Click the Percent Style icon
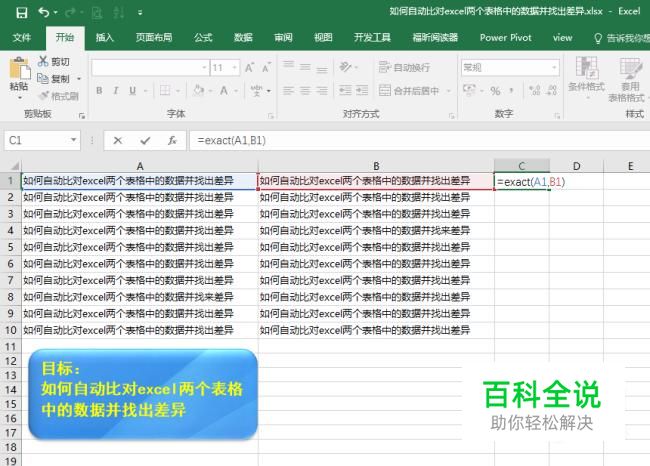The image size is (650, 466). (x=495, y=91)
